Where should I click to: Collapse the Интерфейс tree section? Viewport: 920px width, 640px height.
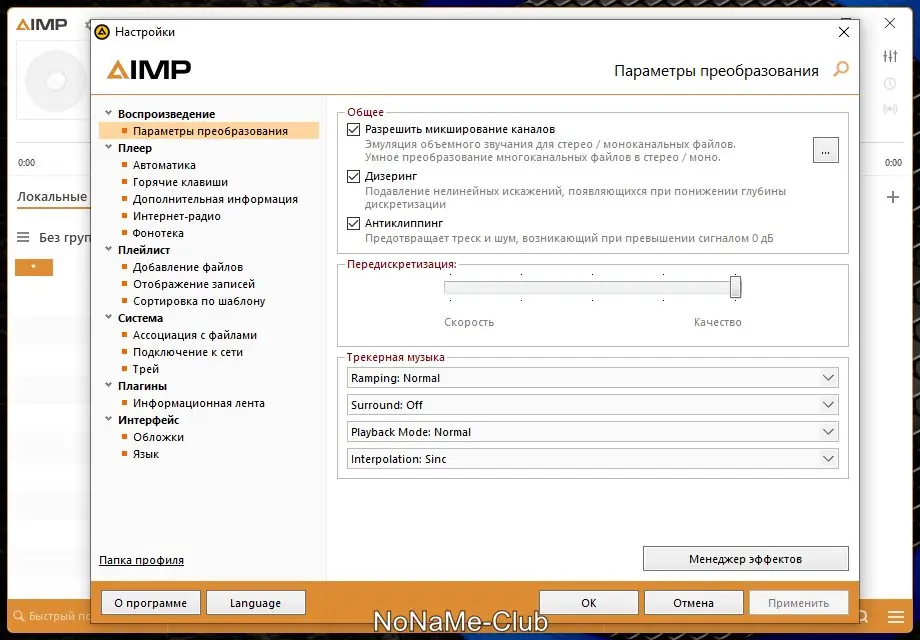(108, 419)
